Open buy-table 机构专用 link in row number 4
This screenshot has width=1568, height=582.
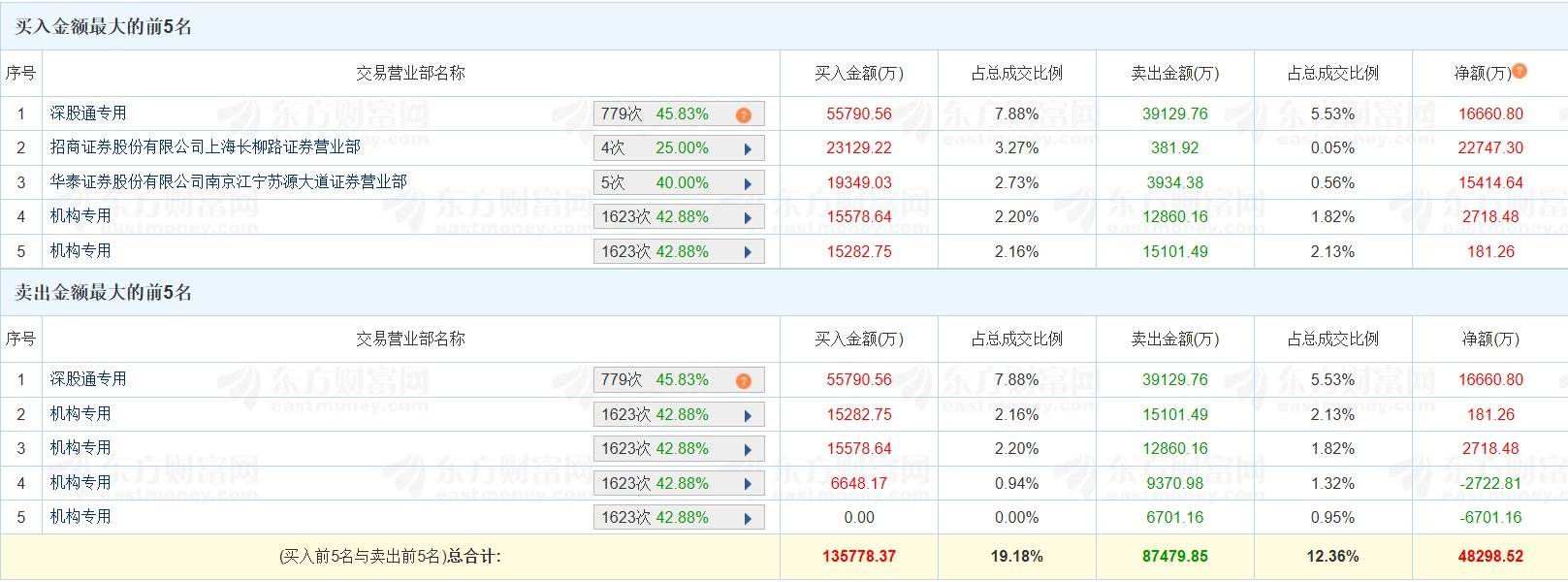80,216
